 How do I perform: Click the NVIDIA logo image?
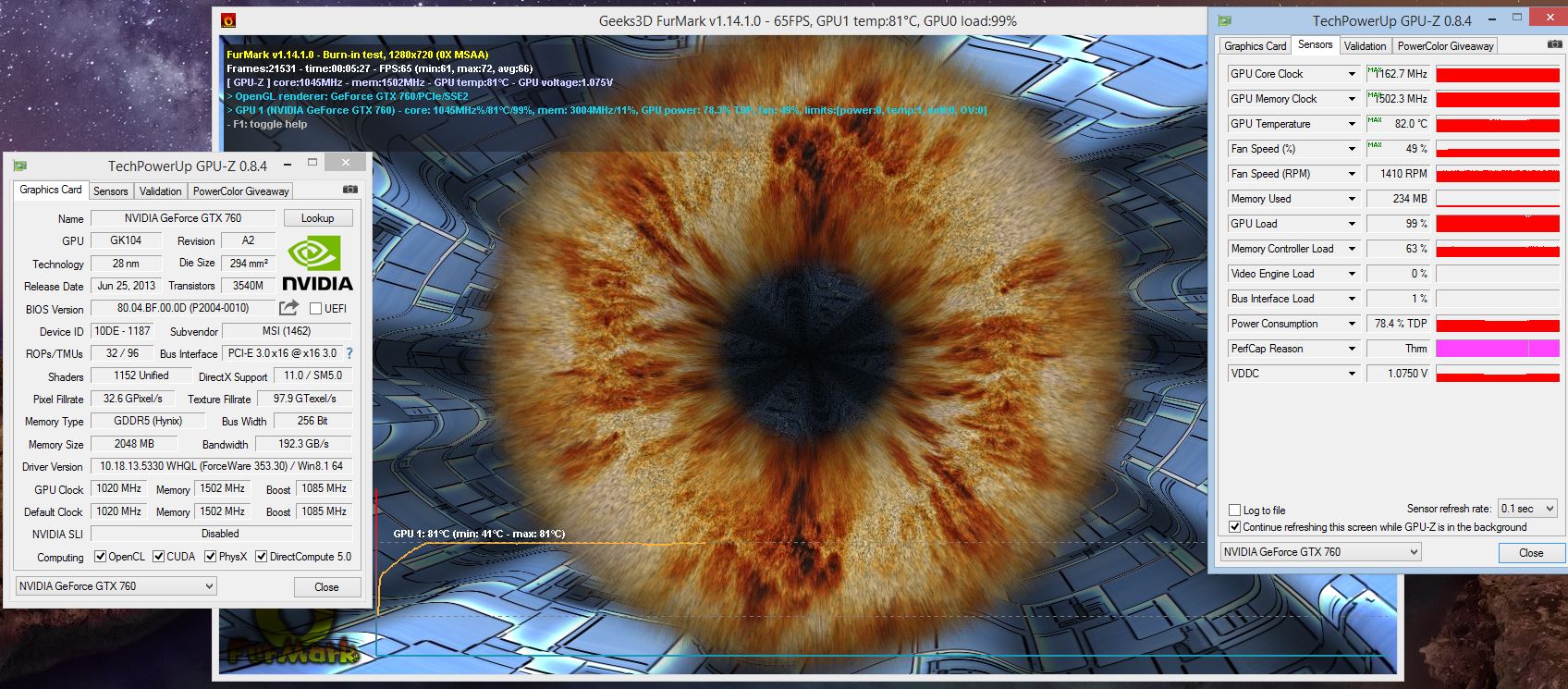click(316, 263)
